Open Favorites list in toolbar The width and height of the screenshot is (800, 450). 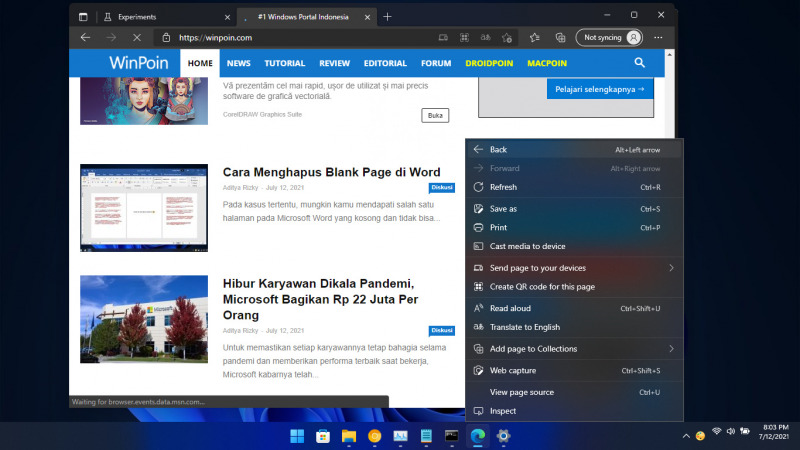coord(534,37)
